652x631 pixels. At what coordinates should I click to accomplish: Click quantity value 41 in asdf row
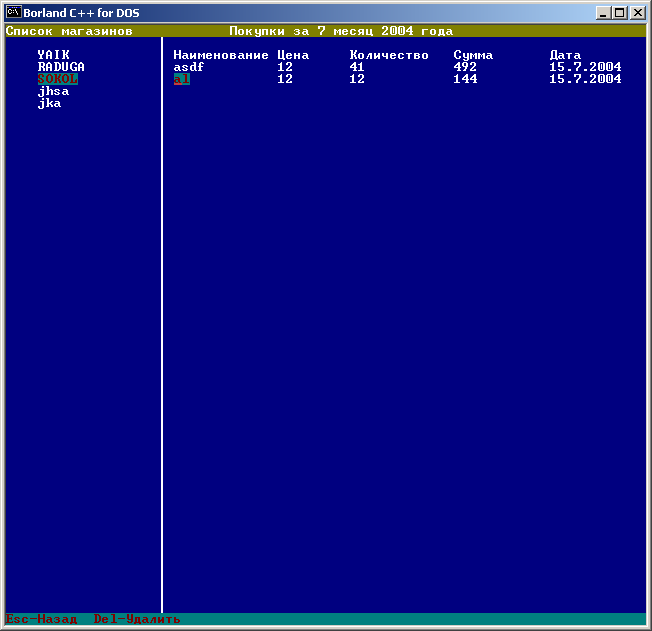point(357,67)
